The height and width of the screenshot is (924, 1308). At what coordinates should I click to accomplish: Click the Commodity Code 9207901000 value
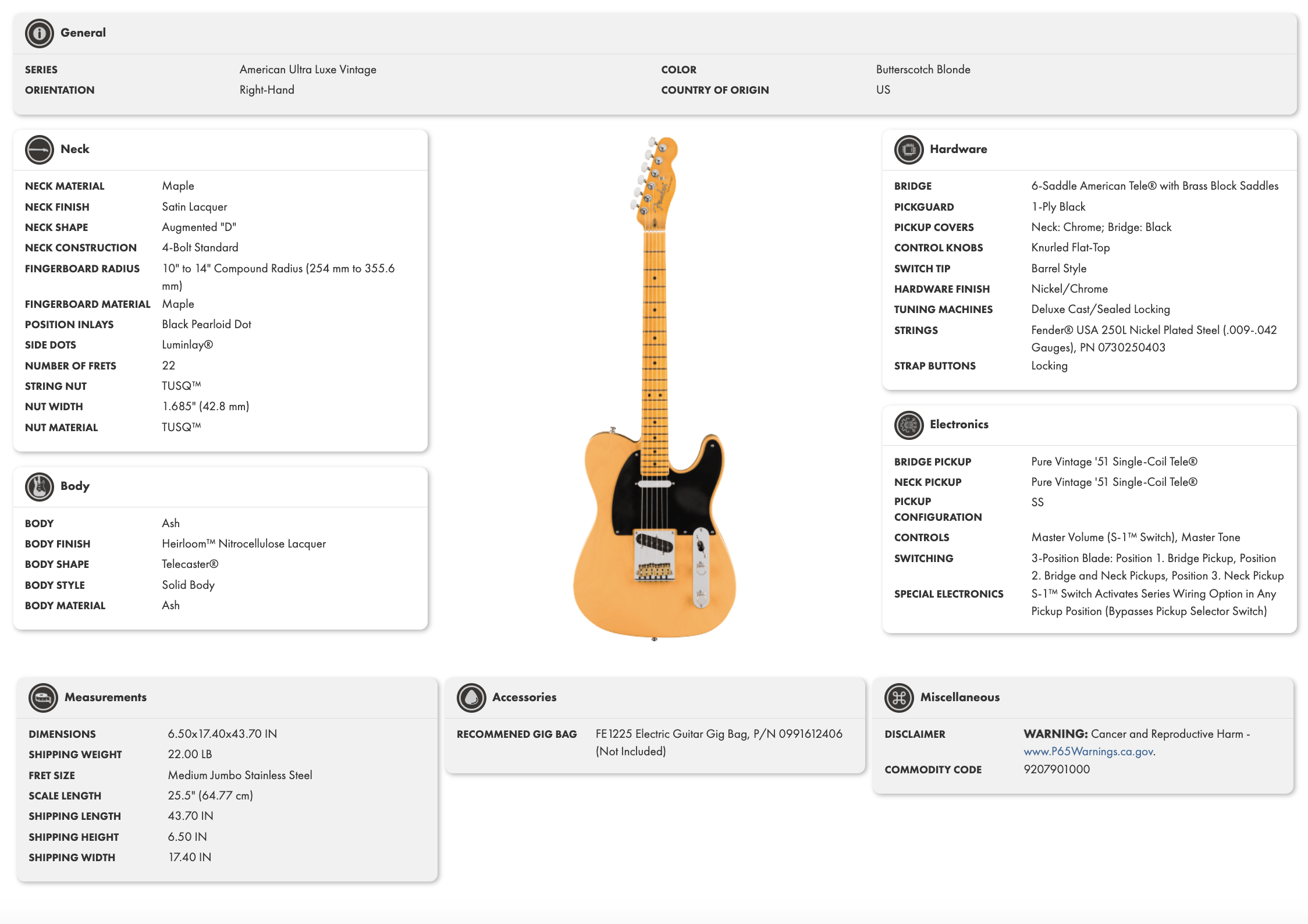[1057, 769]
